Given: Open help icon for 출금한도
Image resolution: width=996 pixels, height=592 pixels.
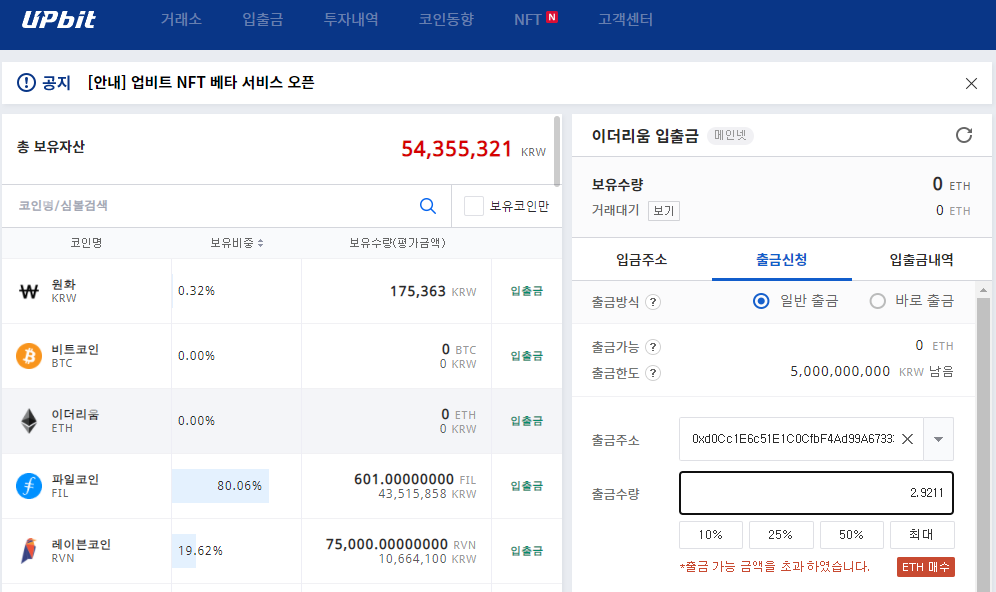Looking at the screenshot, I should pos(653,373).
